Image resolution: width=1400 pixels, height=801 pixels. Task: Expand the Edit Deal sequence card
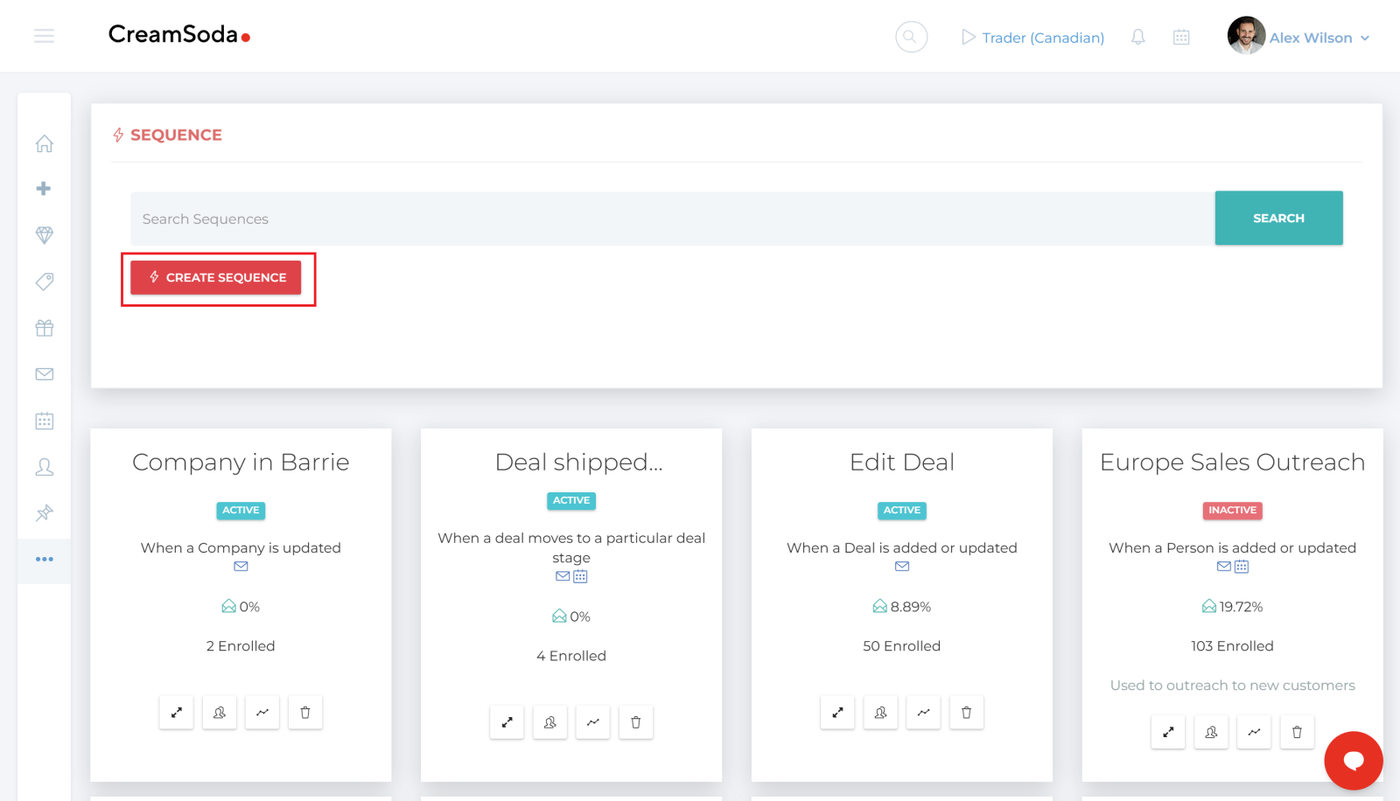click(837, 712)
